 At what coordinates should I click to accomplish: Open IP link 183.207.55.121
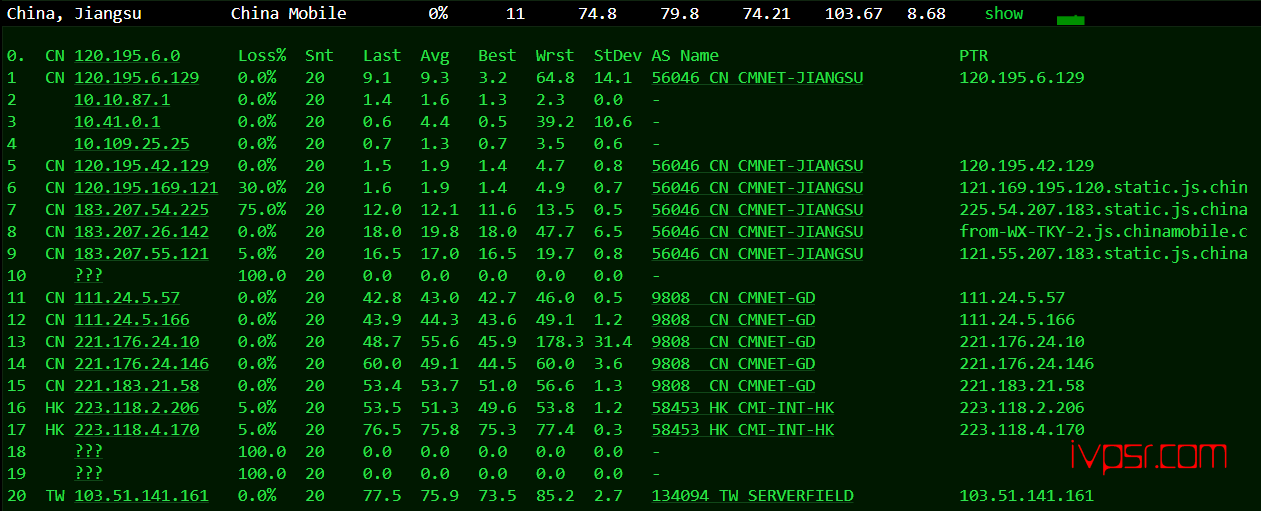click(141, 254)
